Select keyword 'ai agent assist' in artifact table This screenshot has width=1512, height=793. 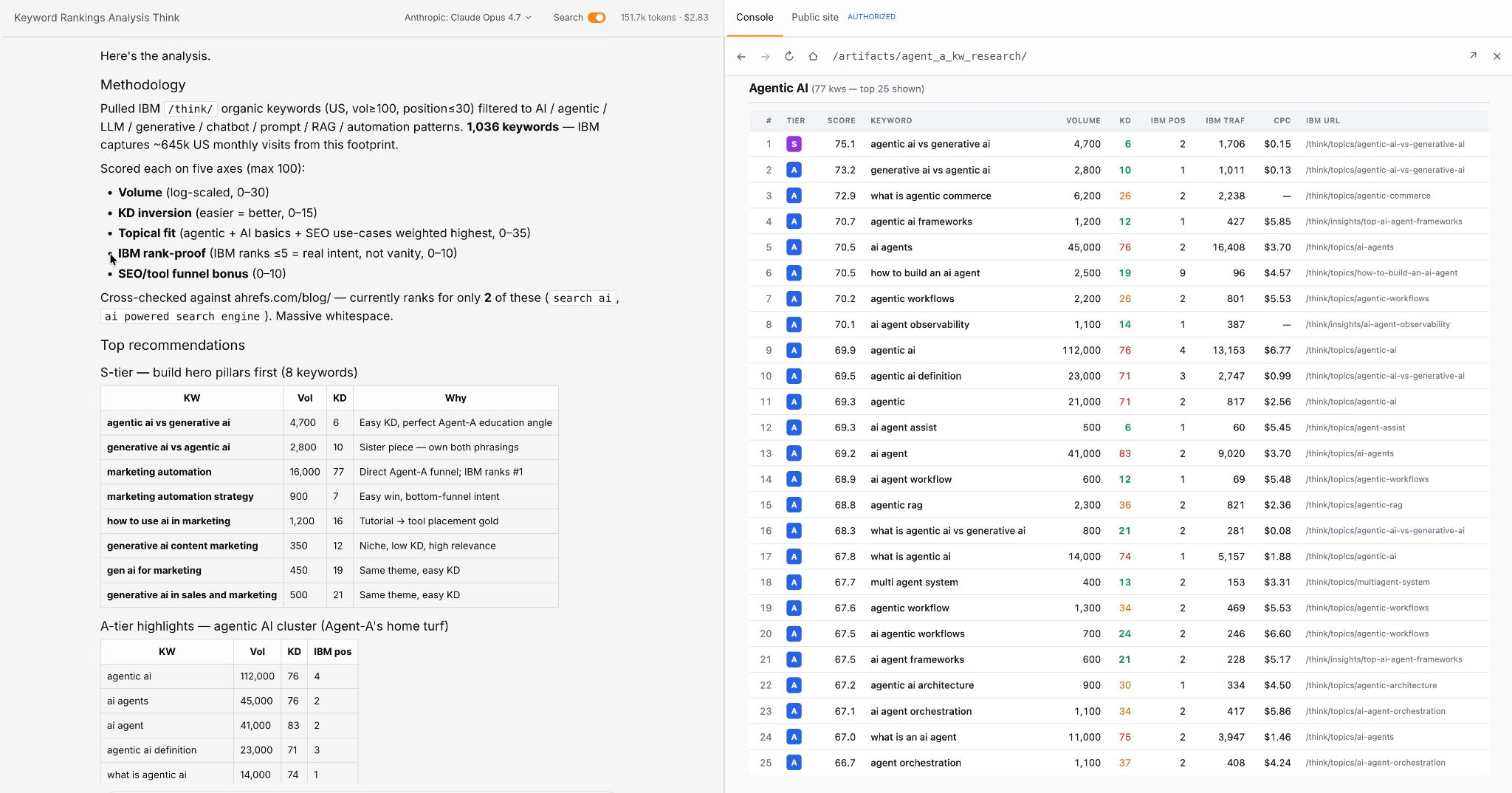click(903, 428)
